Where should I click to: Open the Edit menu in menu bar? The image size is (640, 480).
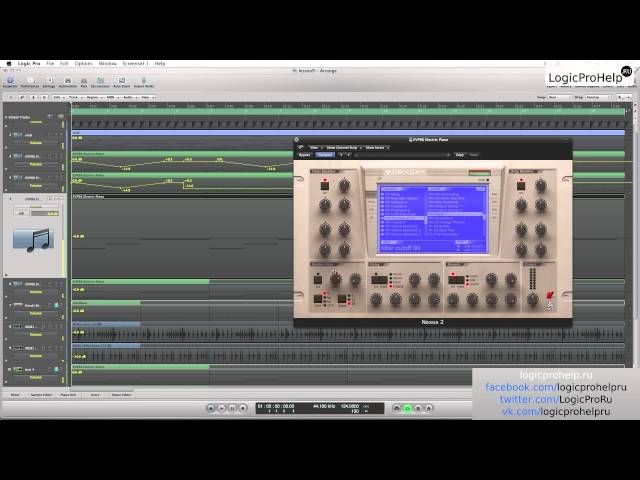(x=64, y=64)
